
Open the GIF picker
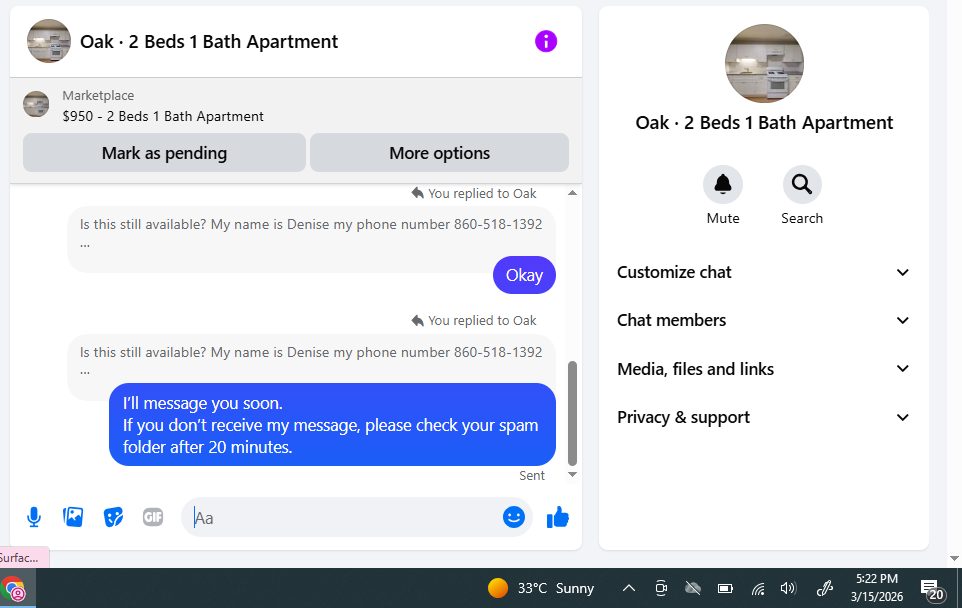[x=153, y=517]
